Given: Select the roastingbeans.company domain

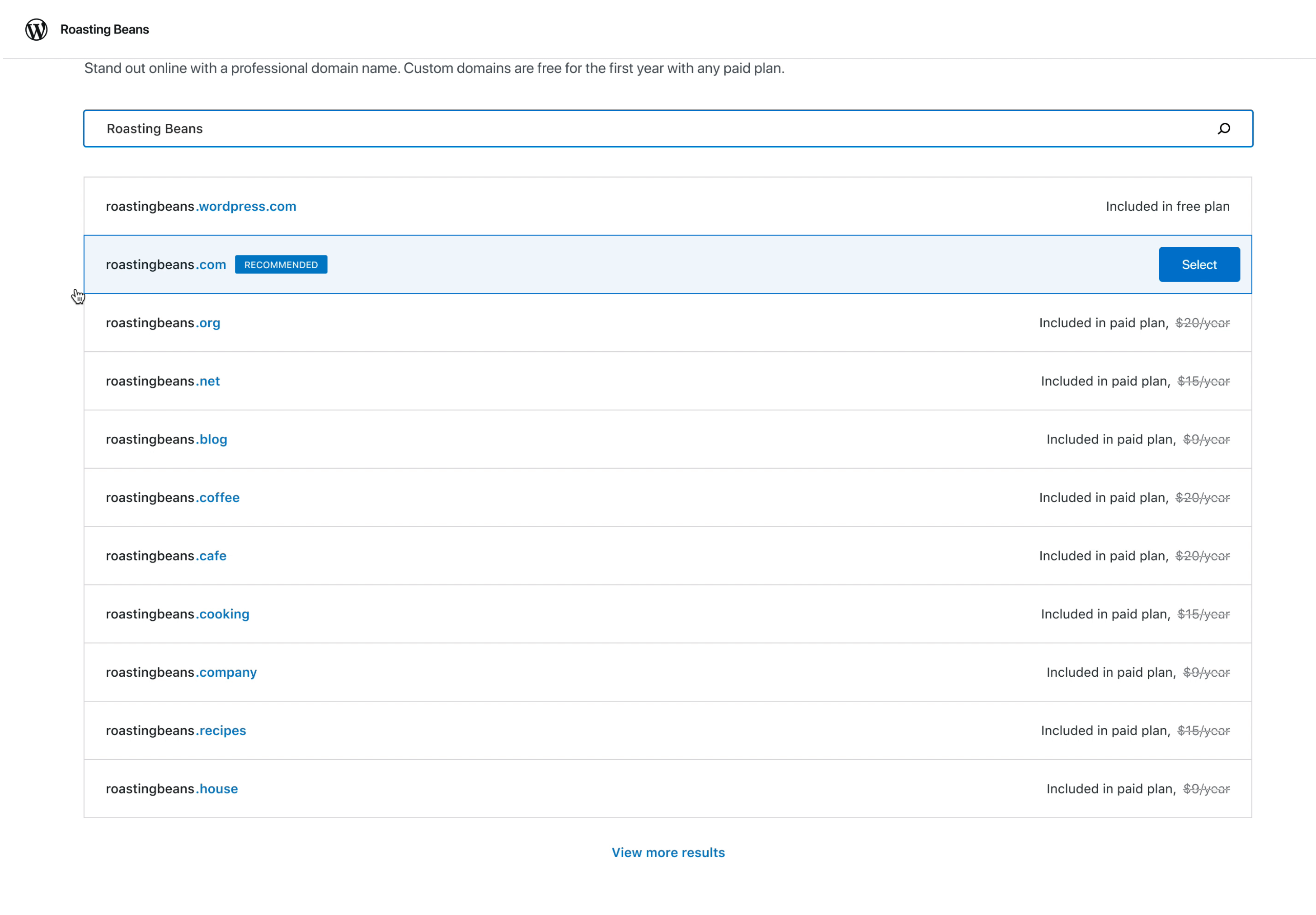Looking at the screenshot, I should click(x=181, y=673).
